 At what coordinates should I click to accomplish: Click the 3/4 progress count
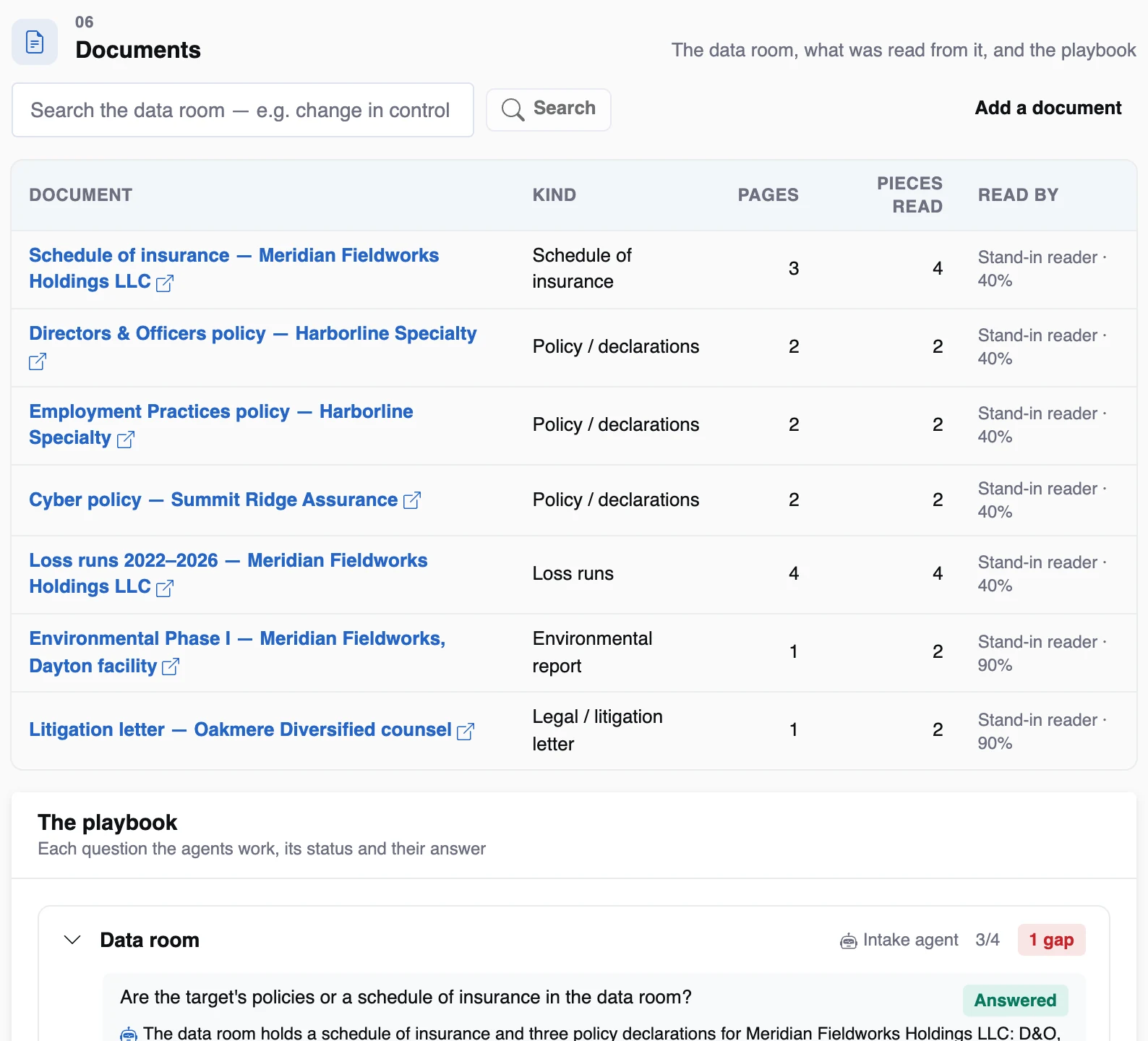(988, 940)
